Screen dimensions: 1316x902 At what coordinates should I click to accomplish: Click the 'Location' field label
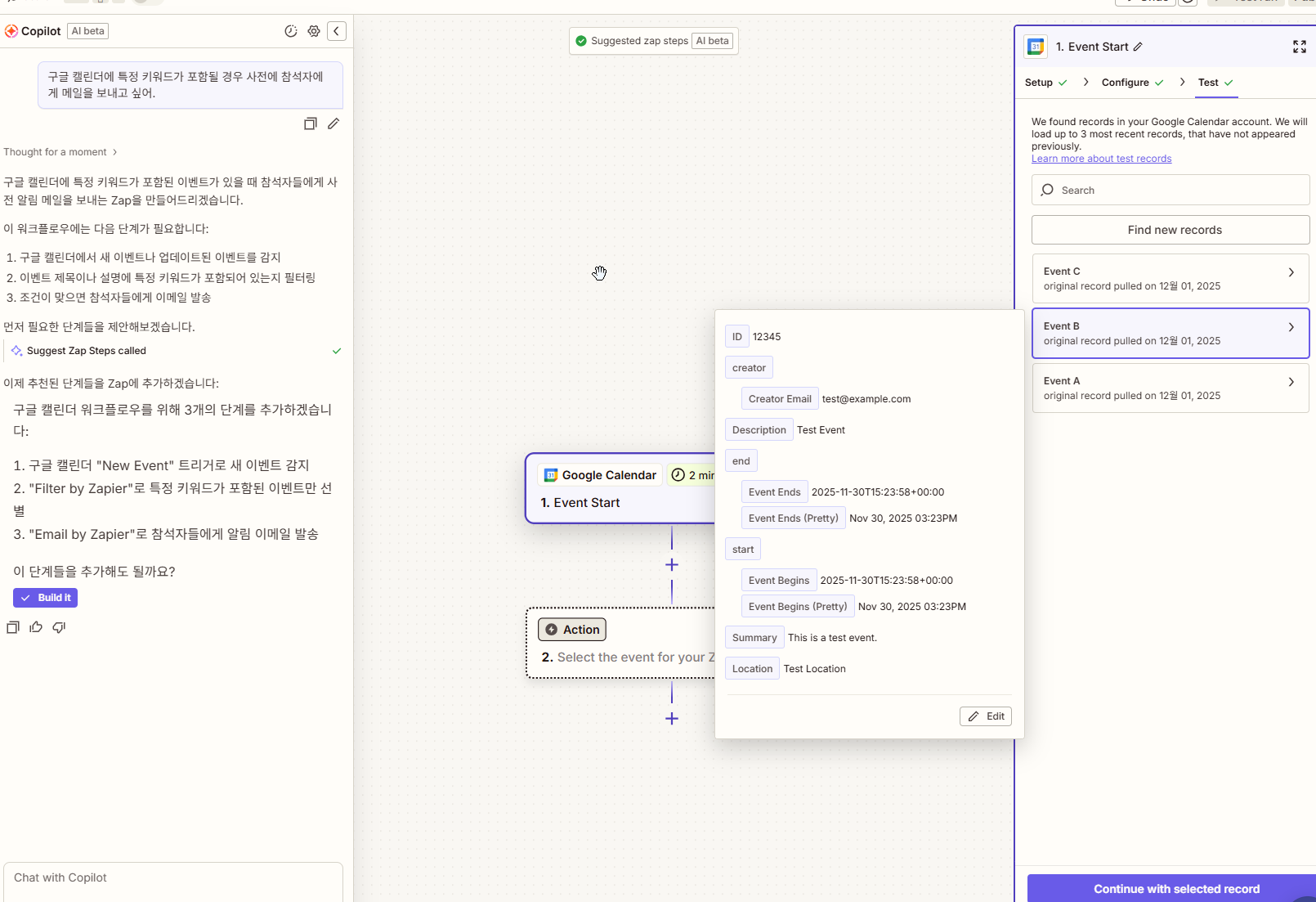click(752, 669)
